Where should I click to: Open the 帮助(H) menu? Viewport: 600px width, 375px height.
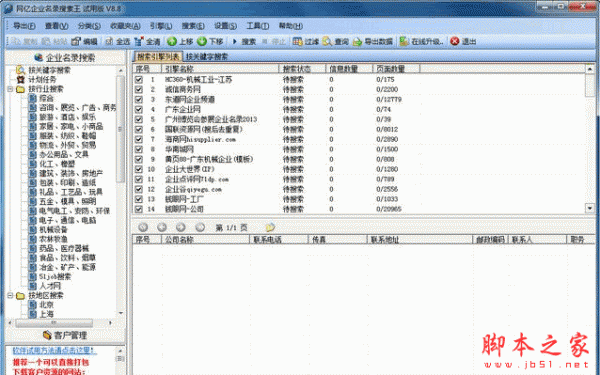(291, 26)
